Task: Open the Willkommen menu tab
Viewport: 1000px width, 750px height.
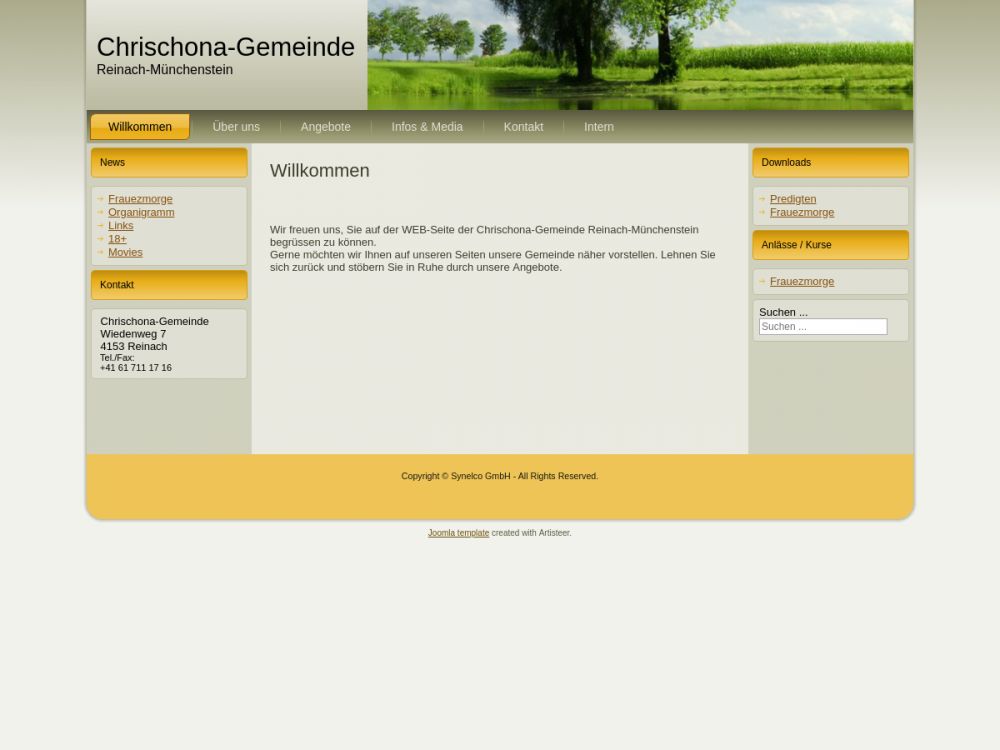Action: tap(140, 127)
